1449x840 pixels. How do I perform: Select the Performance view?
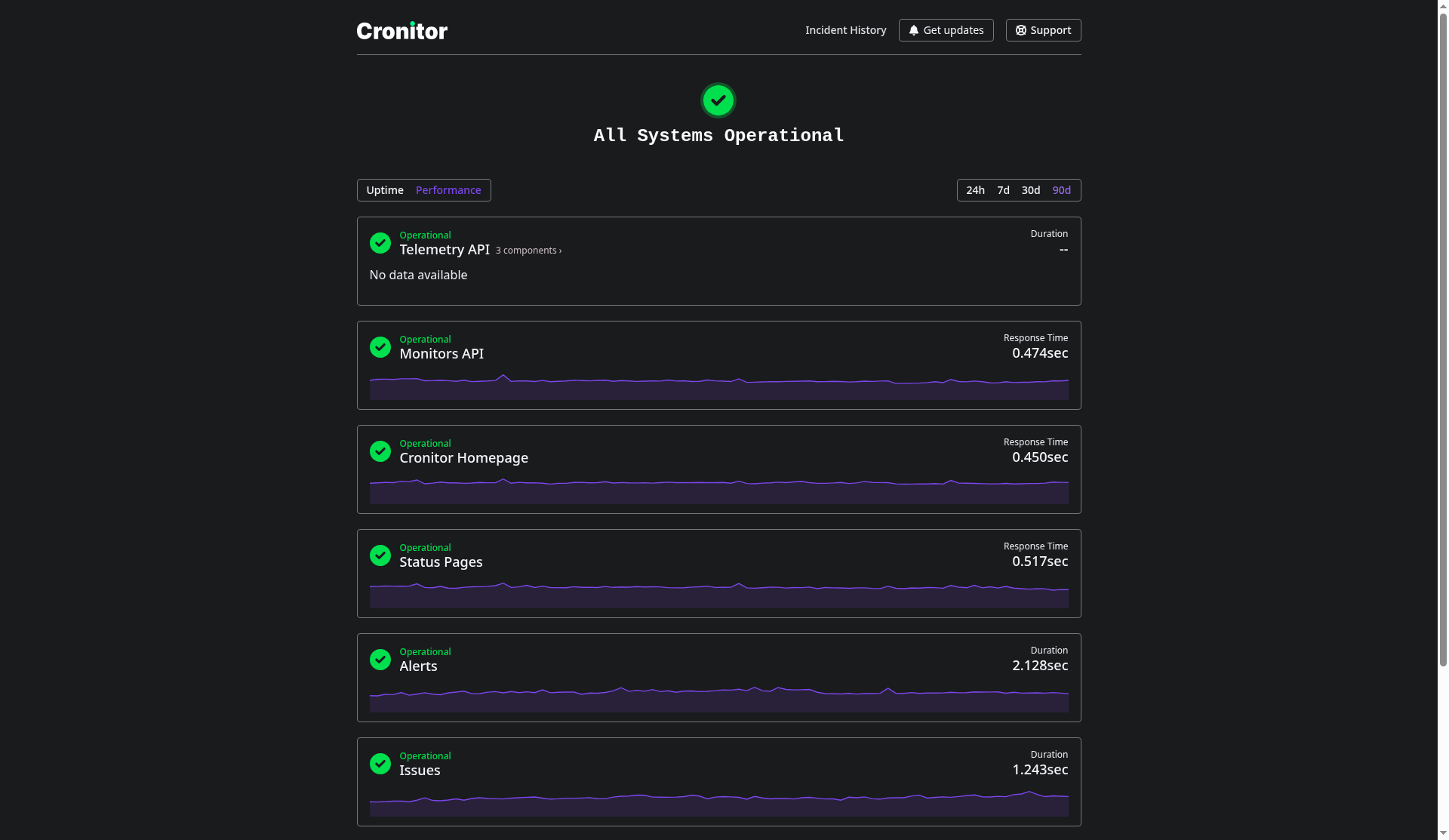(448, 190)
